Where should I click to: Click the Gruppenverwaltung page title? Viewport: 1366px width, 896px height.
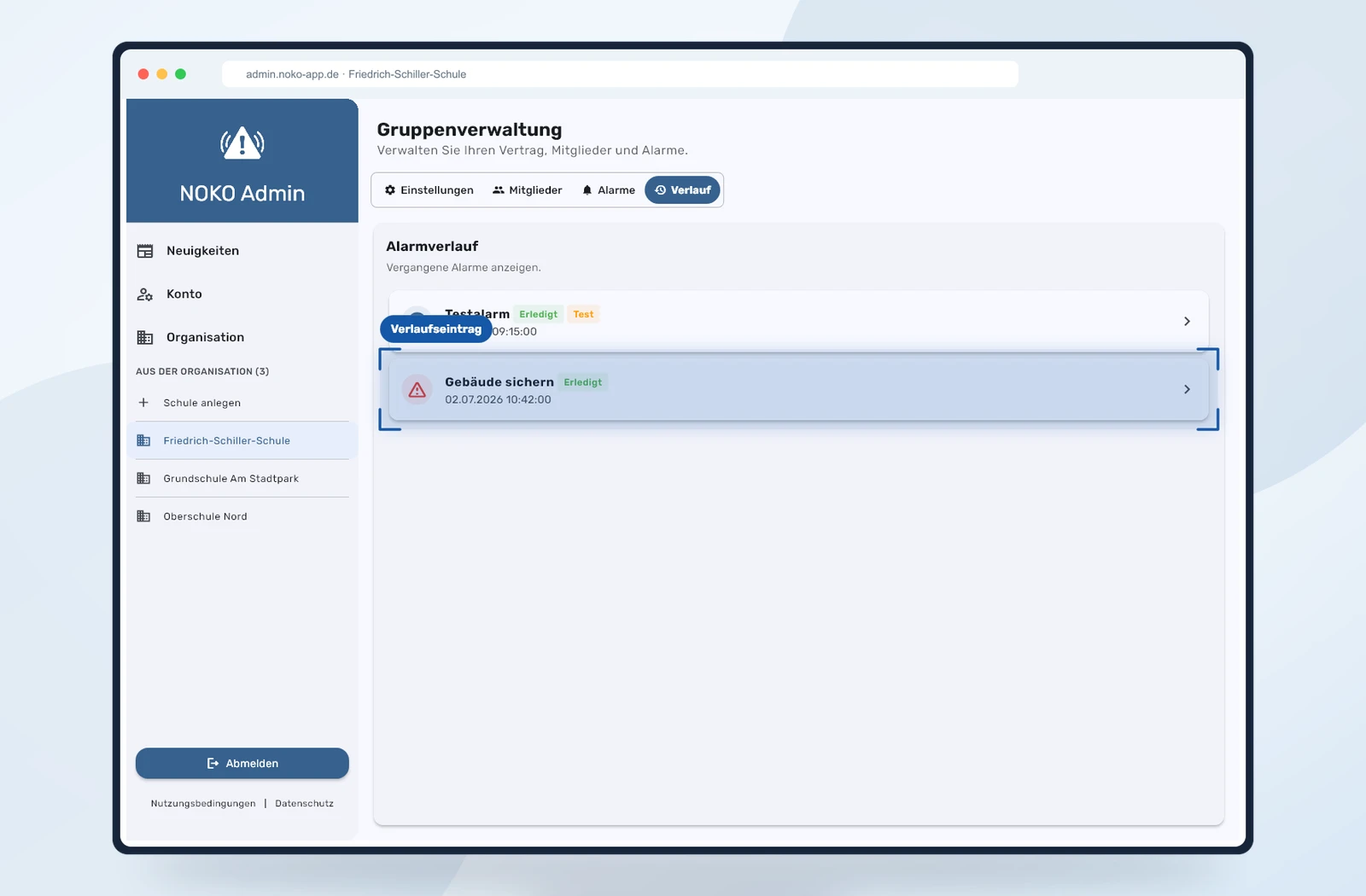pyautogui.click(x=470, y=130)
